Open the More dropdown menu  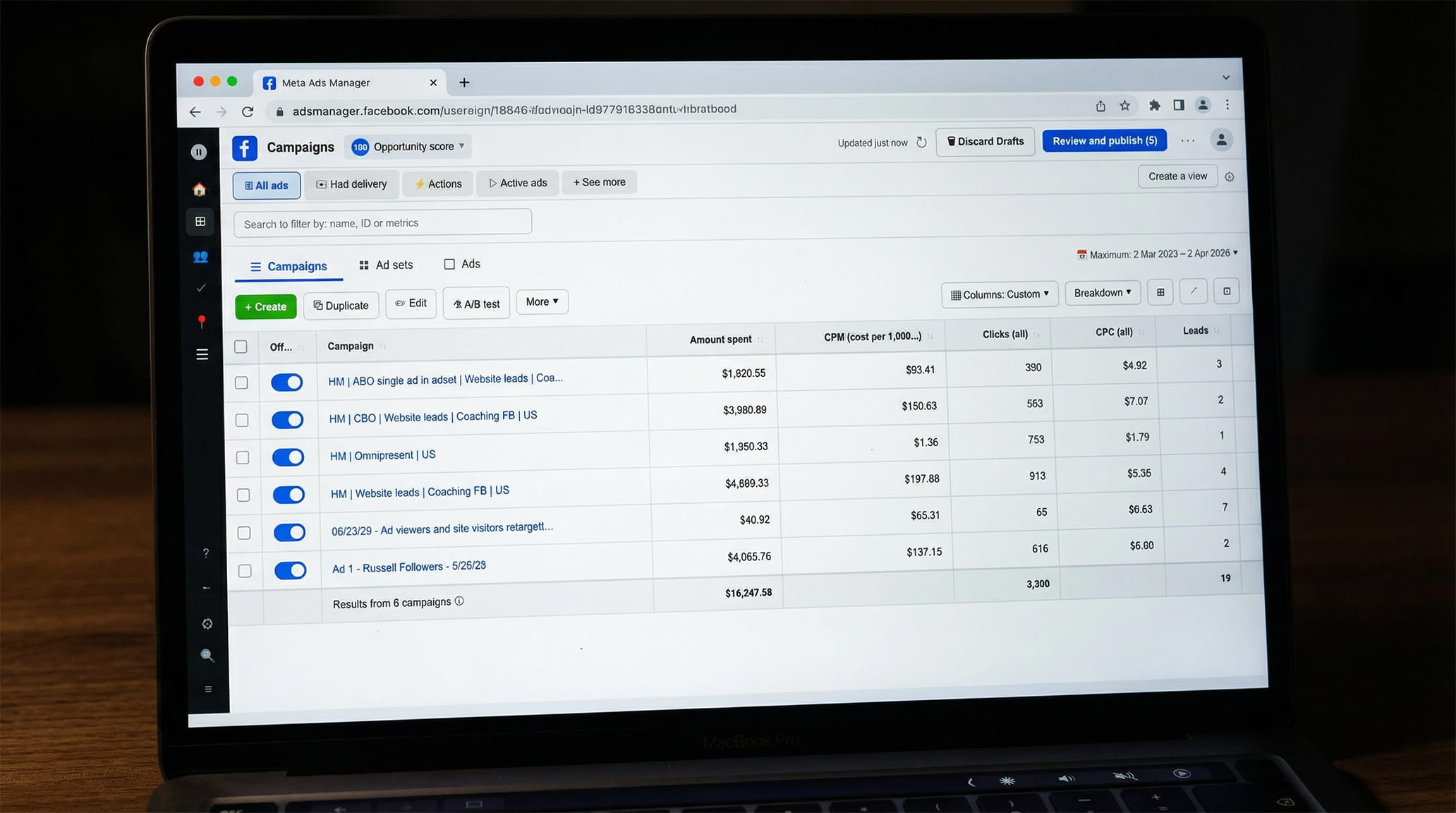pyautogui.click(x=542, y=302)
